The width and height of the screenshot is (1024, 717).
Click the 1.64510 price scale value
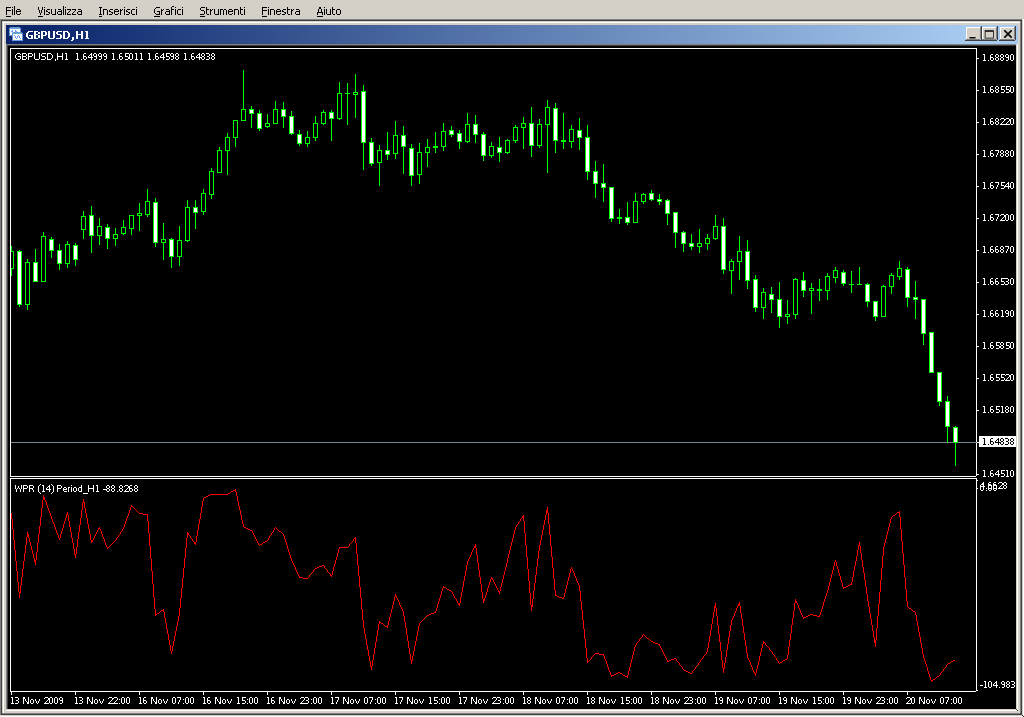point(998,473)
